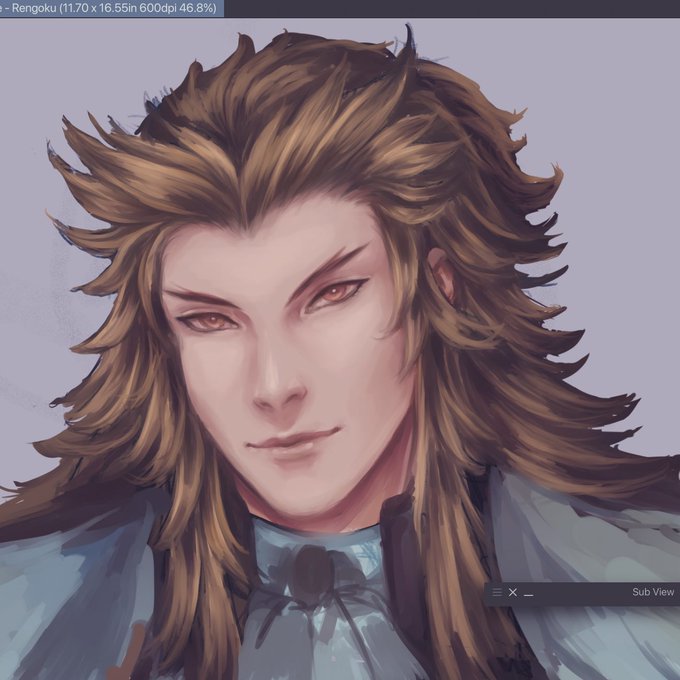Select the Rengoku canvas document tab
The image size is (680, 680).
point(111,8)
